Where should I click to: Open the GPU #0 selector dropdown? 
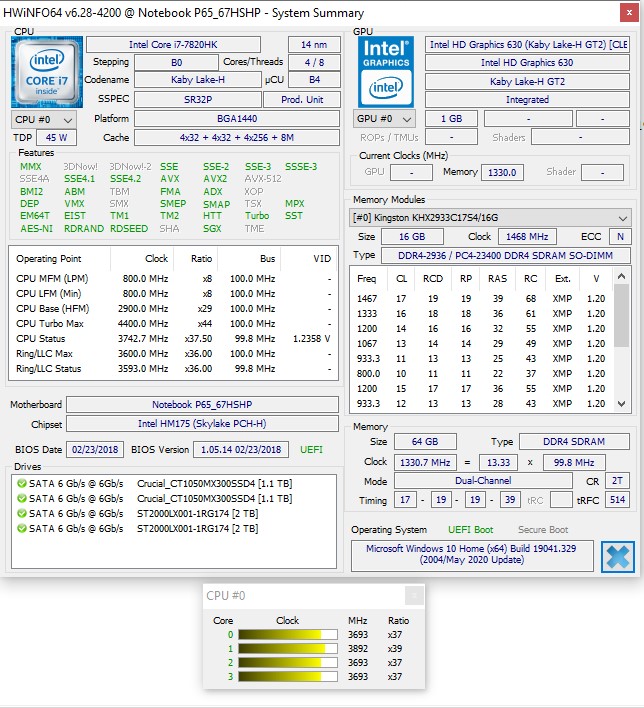(384, 119)
